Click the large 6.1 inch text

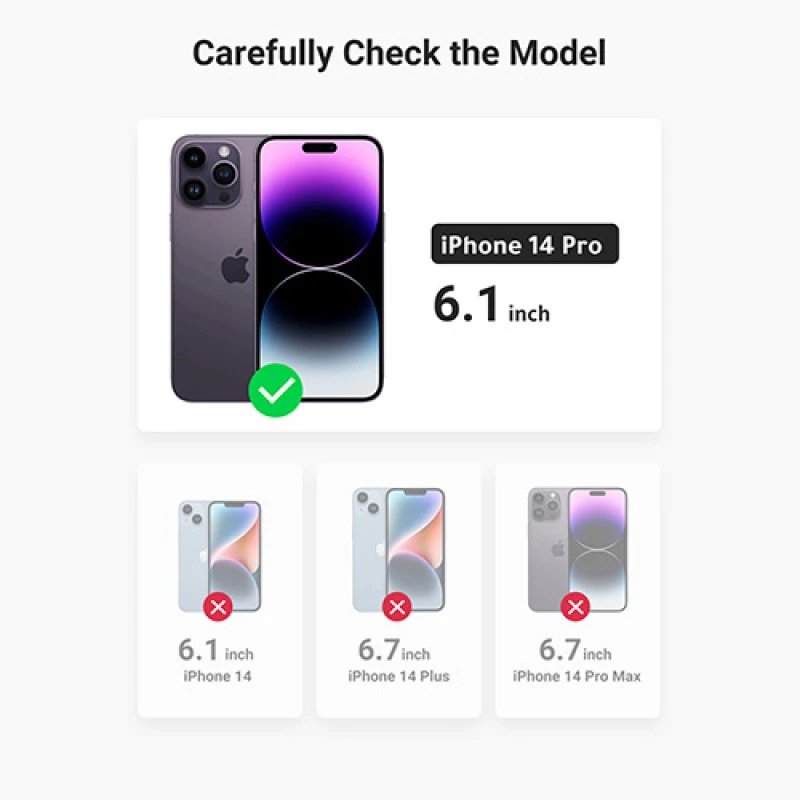click(x=491, y=304)
